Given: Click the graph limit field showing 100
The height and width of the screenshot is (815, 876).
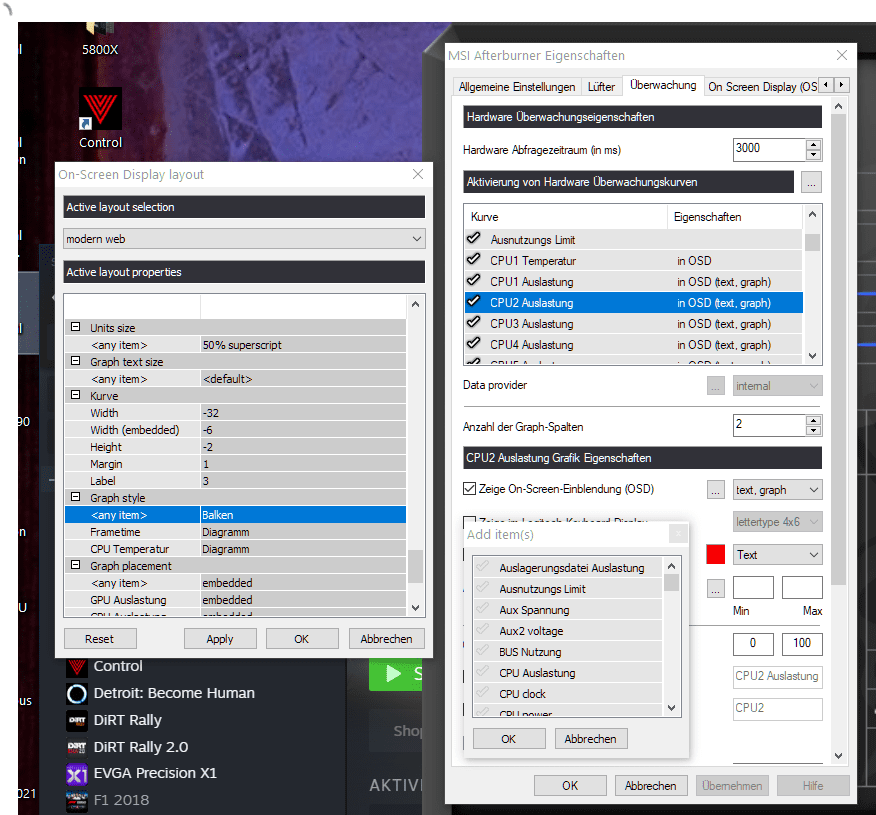Looking at the screenshot, I should point(802,644).
